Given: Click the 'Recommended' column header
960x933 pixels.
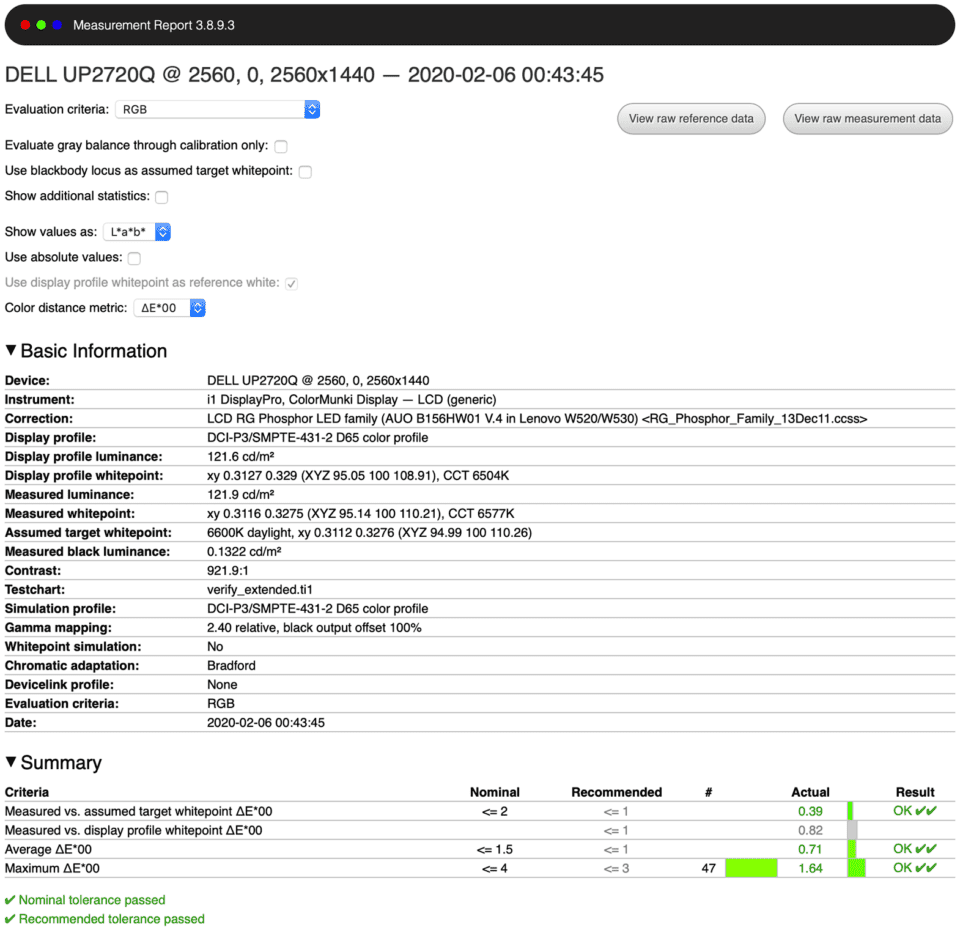Looking at the screenshot, I should coord(617,792).
